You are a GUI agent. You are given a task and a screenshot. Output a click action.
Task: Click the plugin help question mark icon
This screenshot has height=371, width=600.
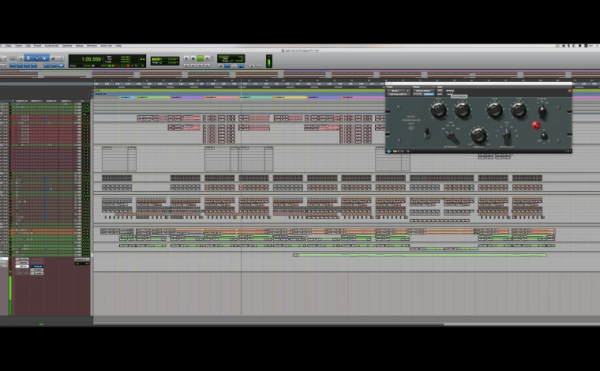(569, 151)
